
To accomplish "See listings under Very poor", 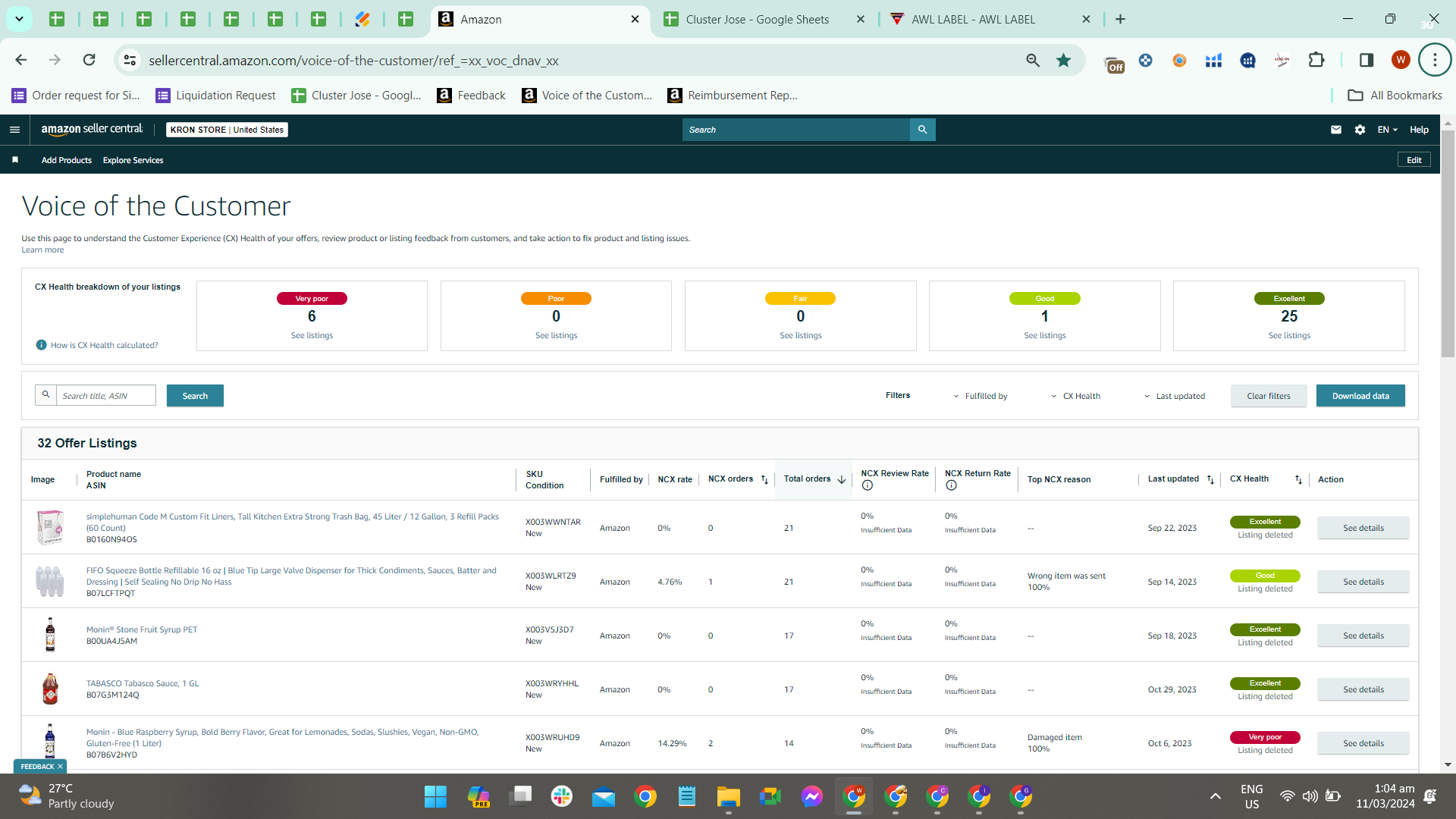I will pos(312,335).
